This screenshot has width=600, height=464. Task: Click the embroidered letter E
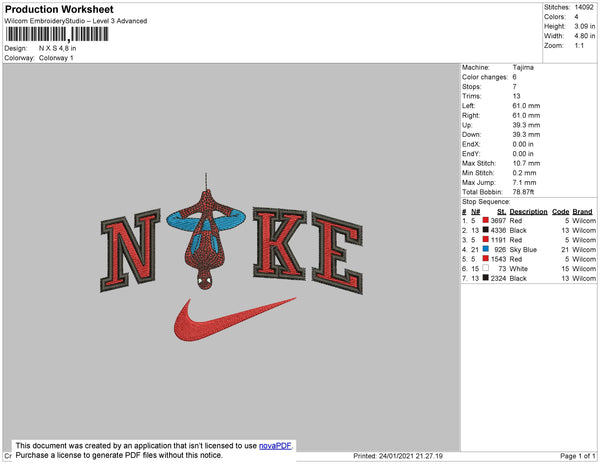point(337,253)
